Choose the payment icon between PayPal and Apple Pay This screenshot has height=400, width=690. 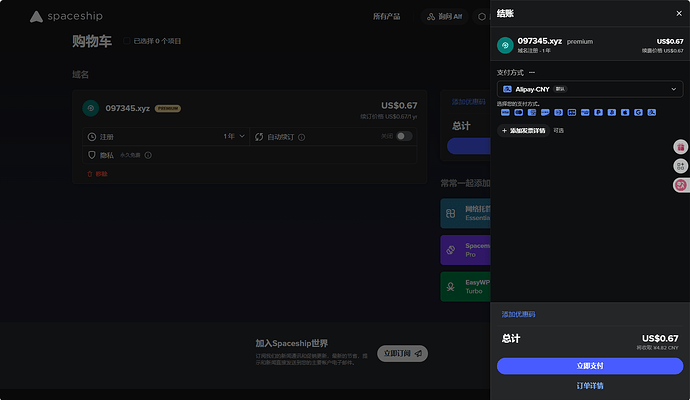(x=612, y=113)
